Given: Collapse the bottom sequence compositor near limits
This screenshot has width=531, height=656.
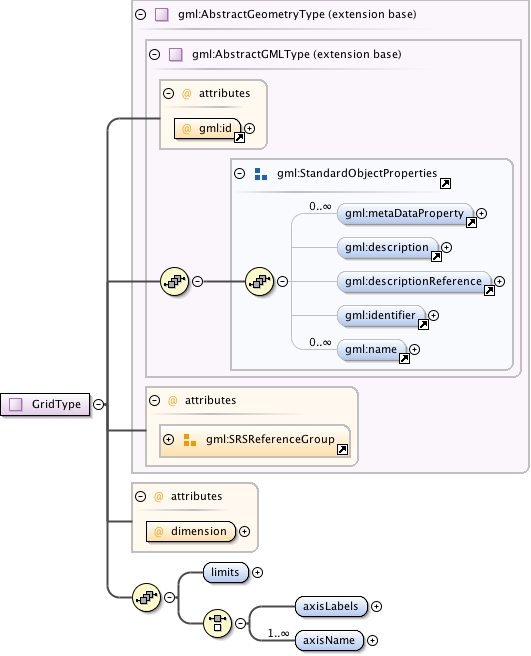Looking at the screenshot, I should pos(169,597).
